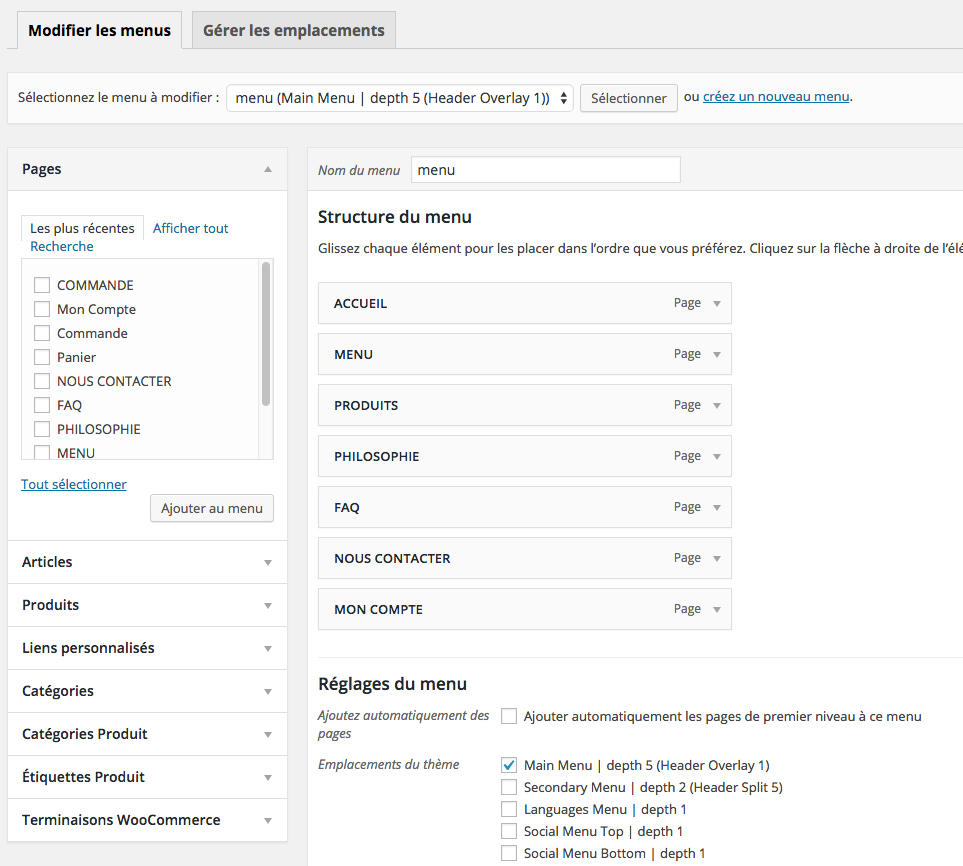Open the Recherche tab in Pages
The image size is (963, 866).
pyautogui.click(x=62, y=246)
